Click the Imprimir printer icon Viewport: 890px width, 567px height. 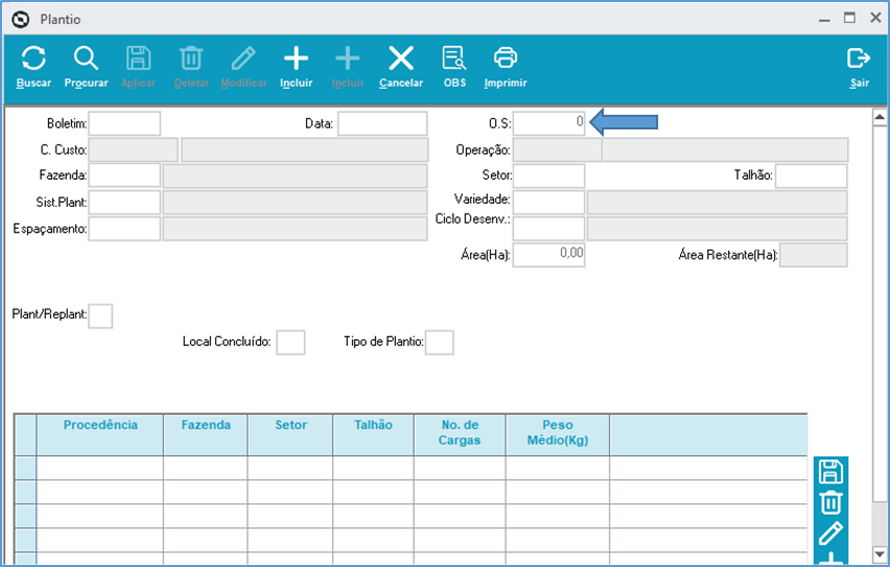tap(505, 58)
